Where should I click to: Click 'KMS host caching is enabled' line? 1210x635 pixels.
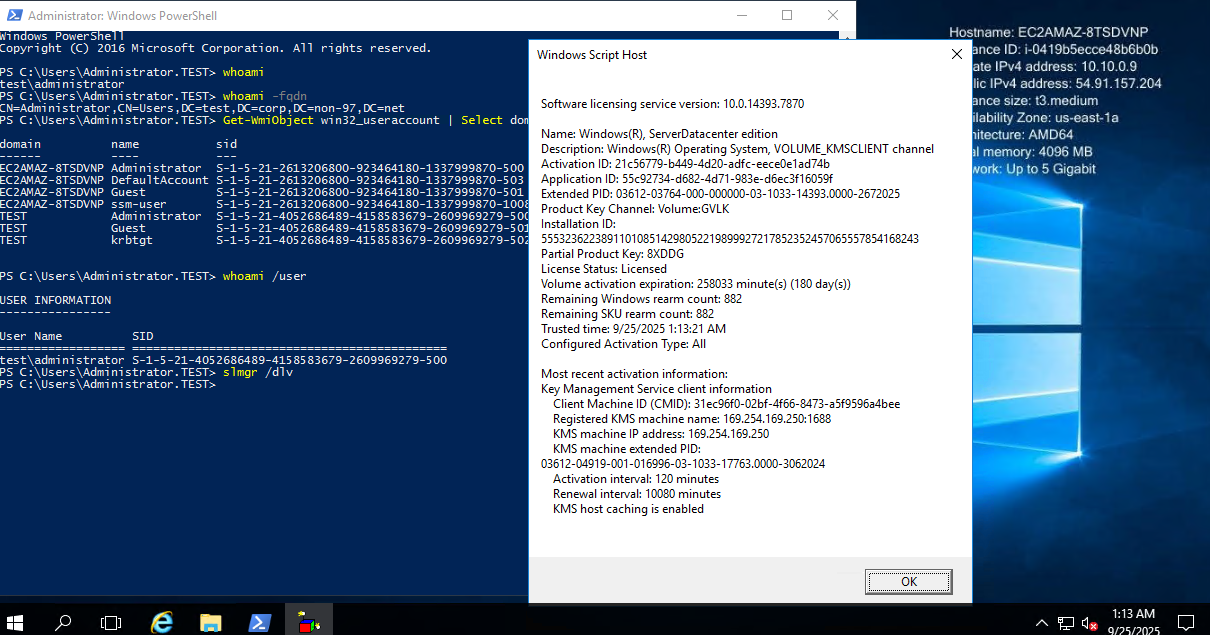[x=628, y=509]
